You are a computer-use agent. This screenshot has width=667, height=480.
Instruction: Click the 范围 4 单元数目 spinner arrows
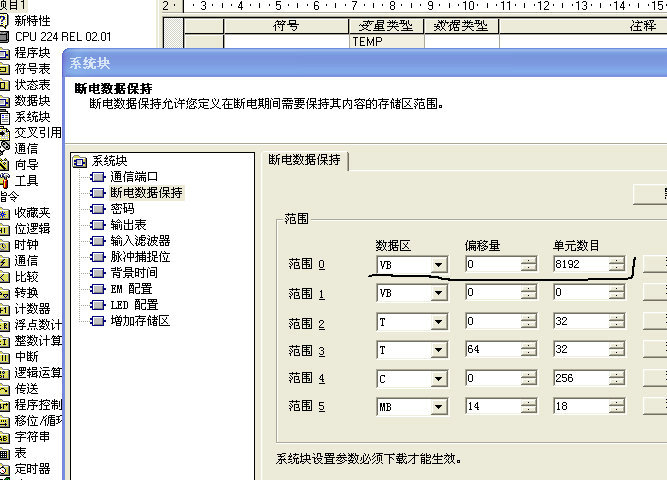(x=617, y=380)
